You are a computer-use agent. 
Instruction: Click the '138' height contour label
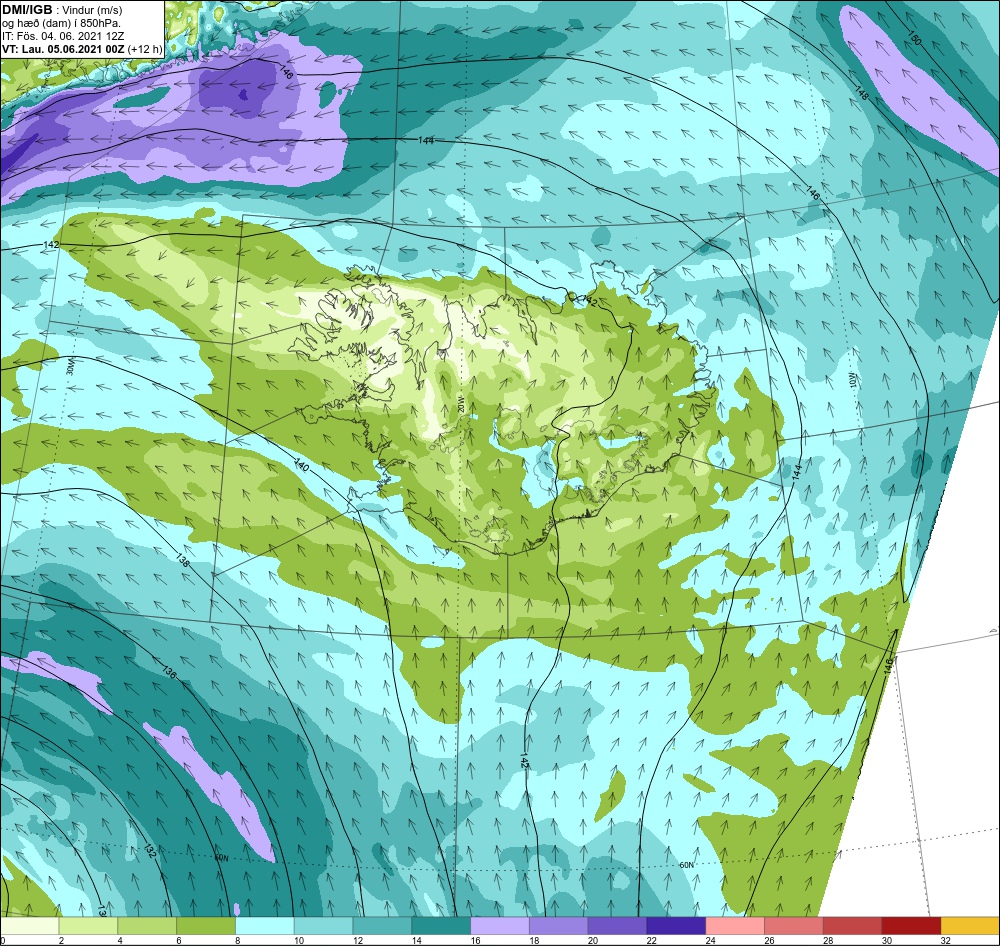182,560
